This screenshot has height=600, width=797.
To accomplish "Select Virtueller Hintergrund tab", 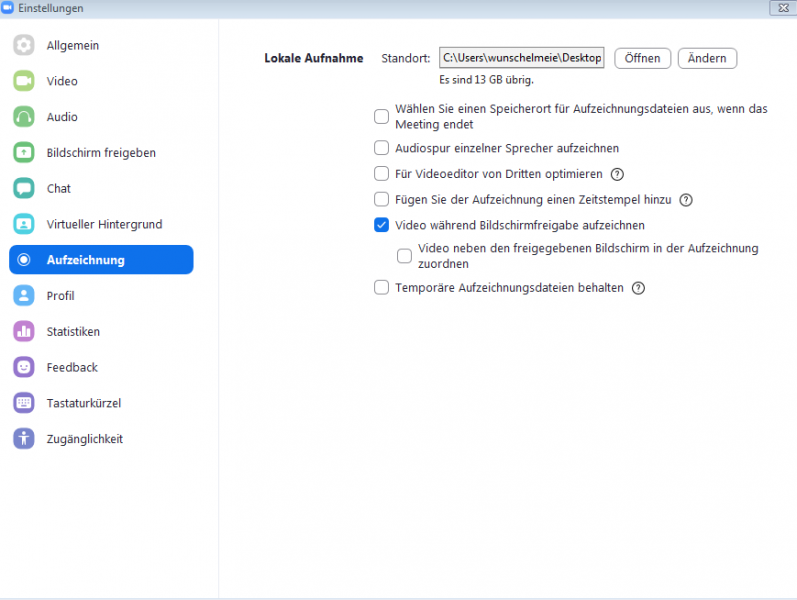I will pyautogui.click(x=101, y=224).
